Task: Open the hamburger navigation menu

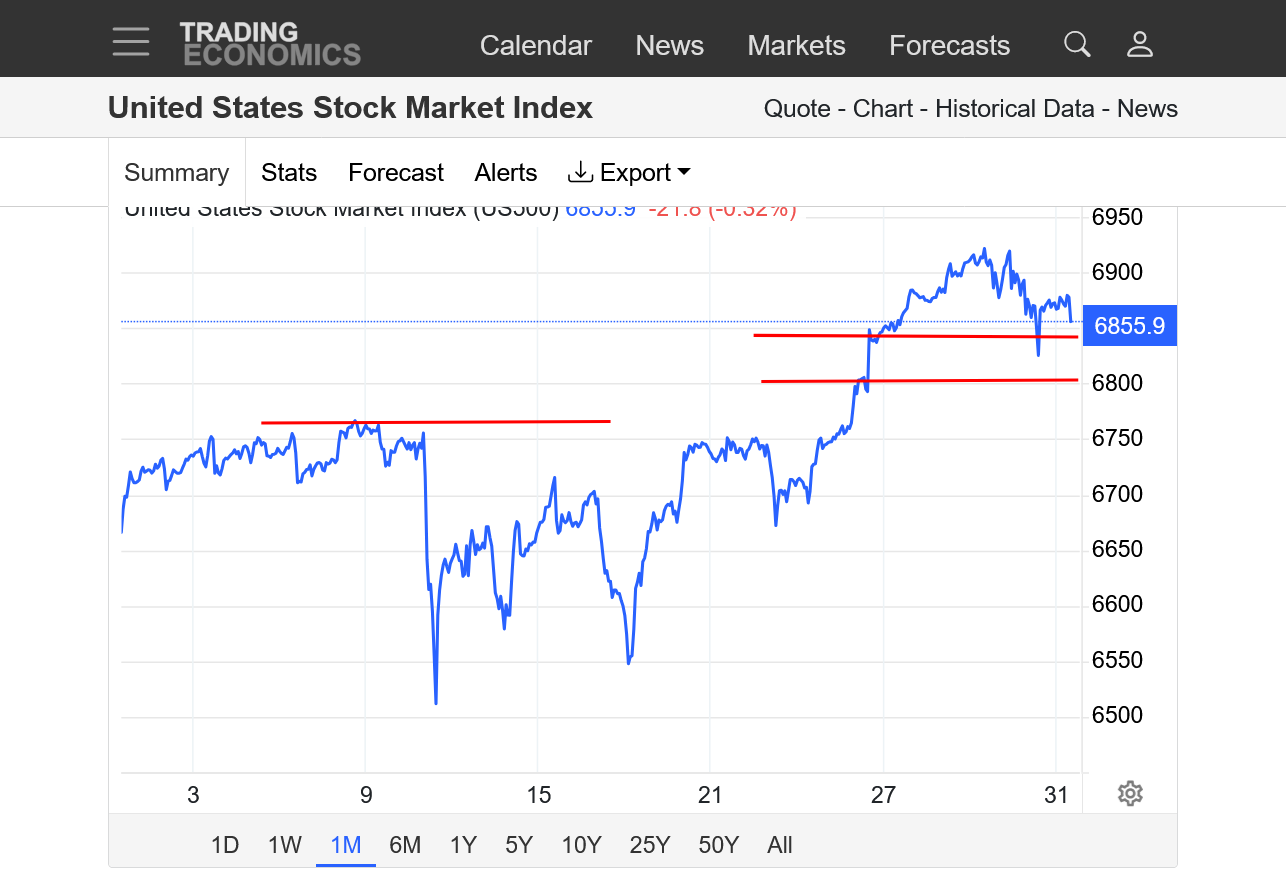Action: pyautogui.click(x=131, y=42)
